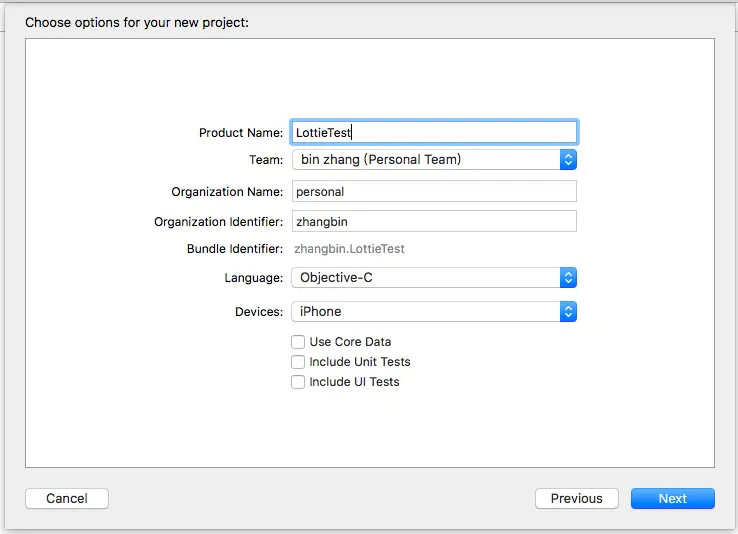Click the Include UI Tests label text

[x=354, y=382]
